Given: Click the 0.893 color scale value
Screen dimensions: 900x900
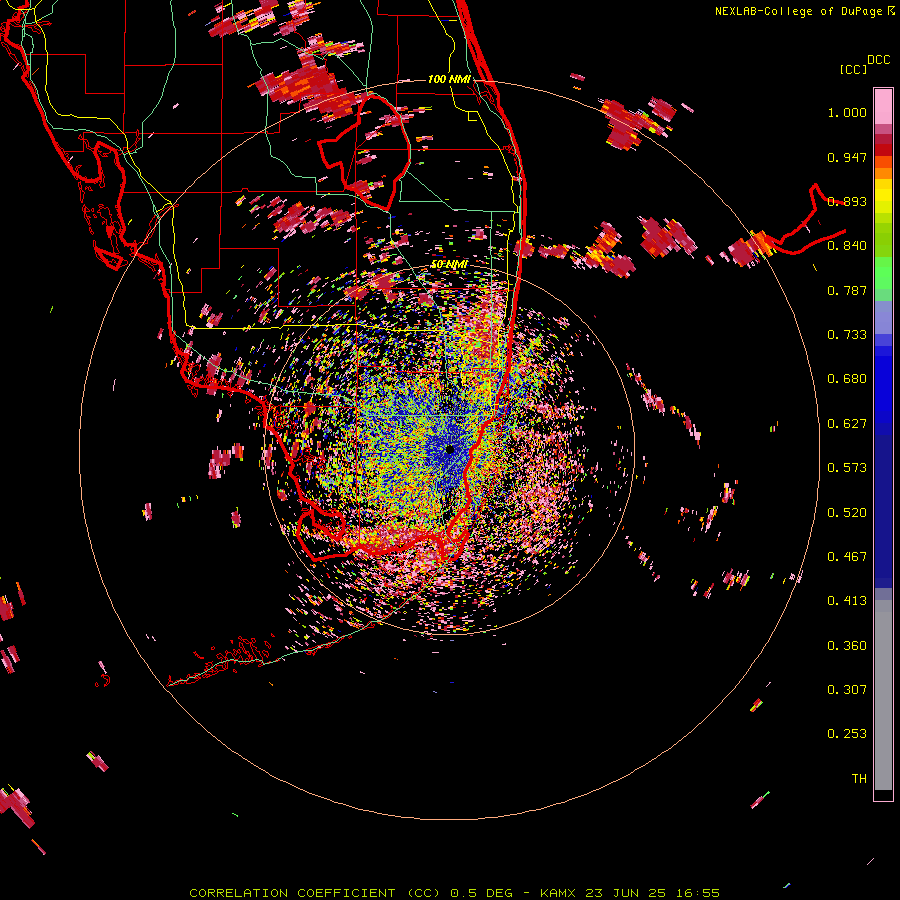Looking at the screenshot, I should (847, 201).
